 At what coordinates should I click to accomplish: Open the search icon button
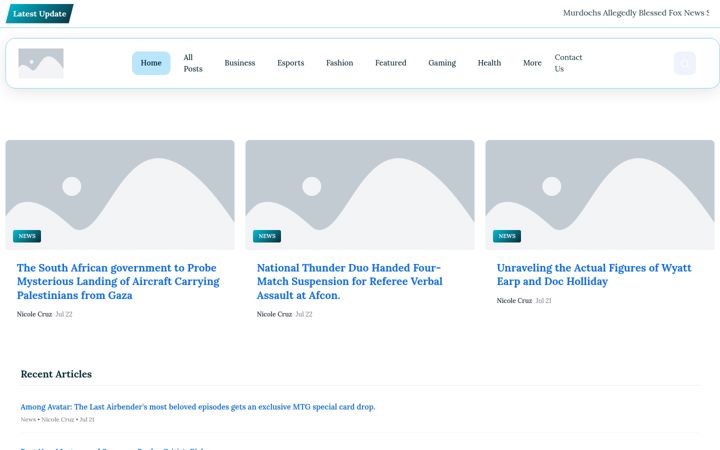685,63
